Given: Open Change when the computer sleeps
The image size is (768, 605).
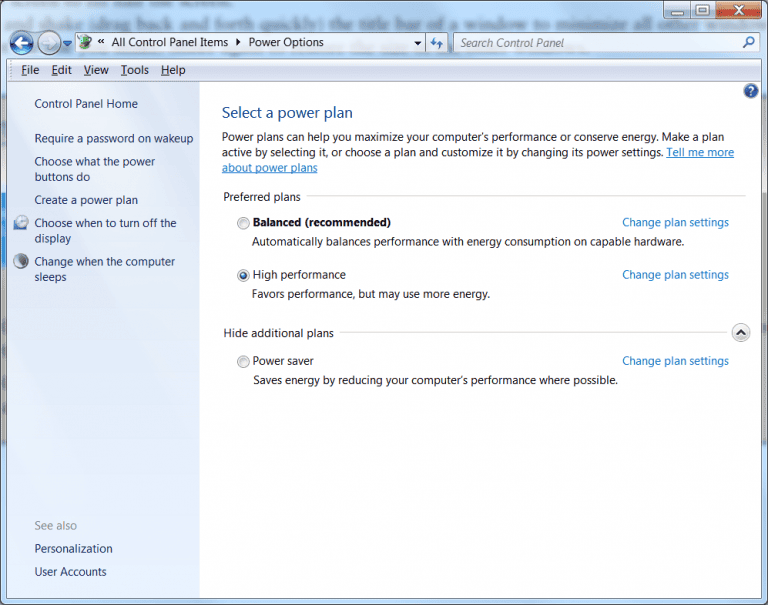Looking at the screenshot, I should click(104, 269).
